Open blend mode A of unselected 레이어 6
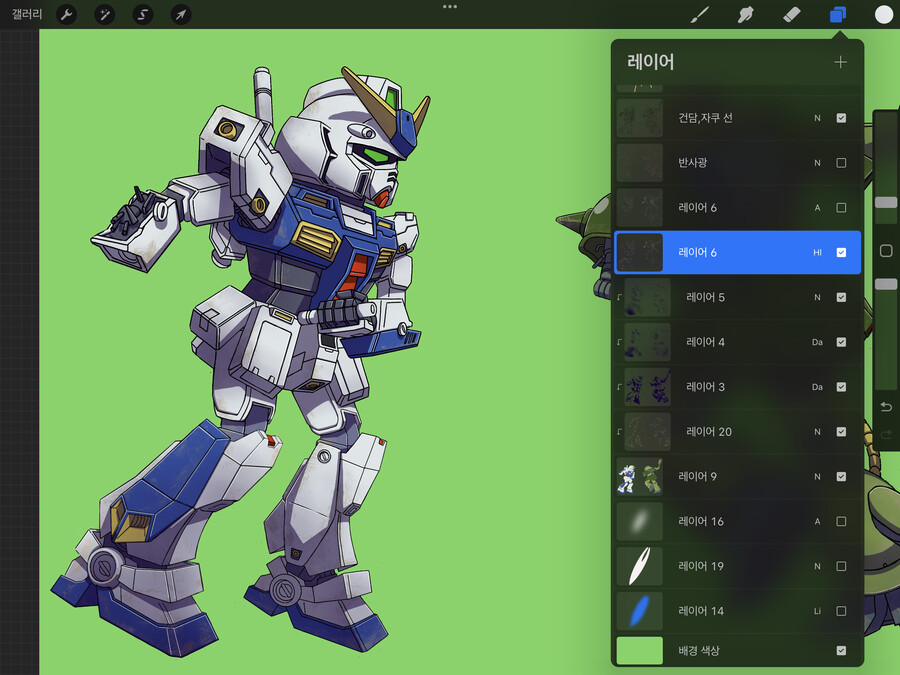 (x=817, y=207)
